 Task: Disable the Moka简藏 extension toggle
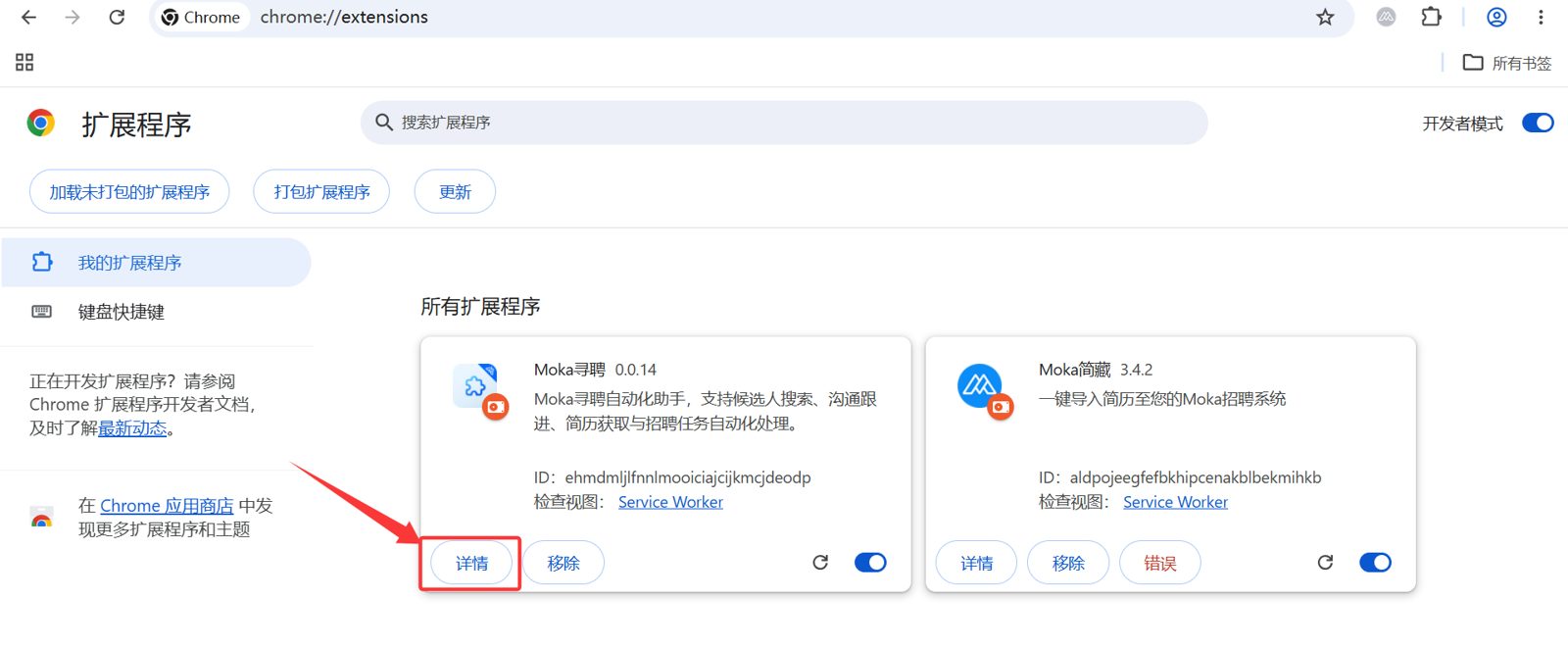pyautogui.click(x=1375, y=563)
